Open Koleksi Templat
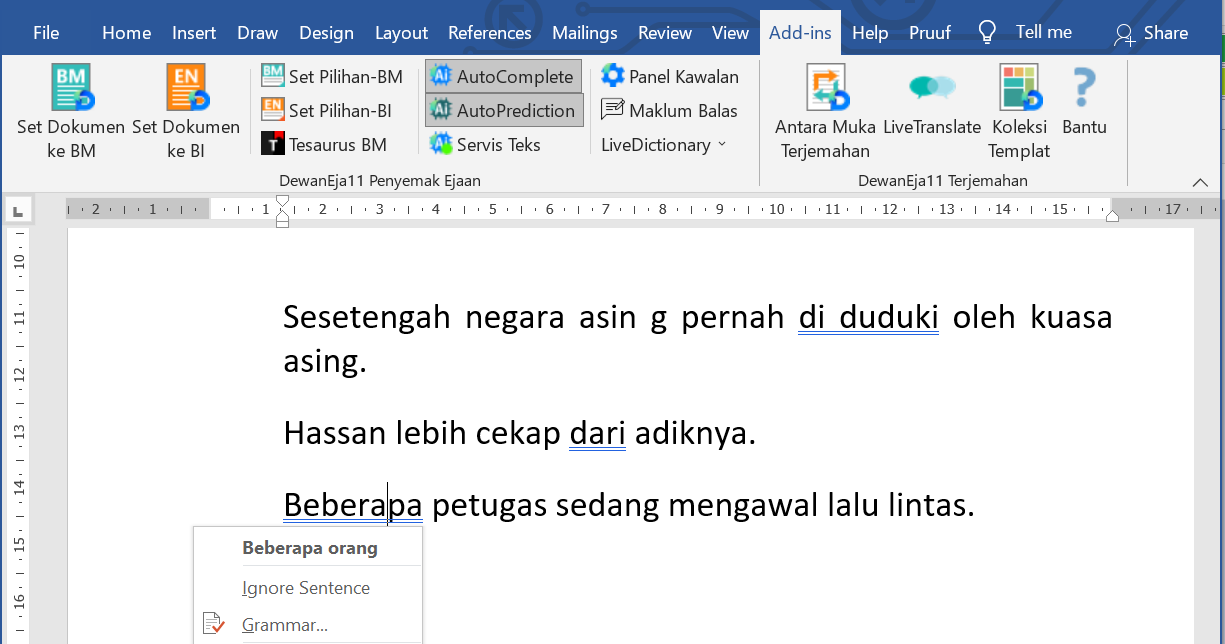Image resolution: width=1225 pixels, height=644 pixels. pos(1019,88)
